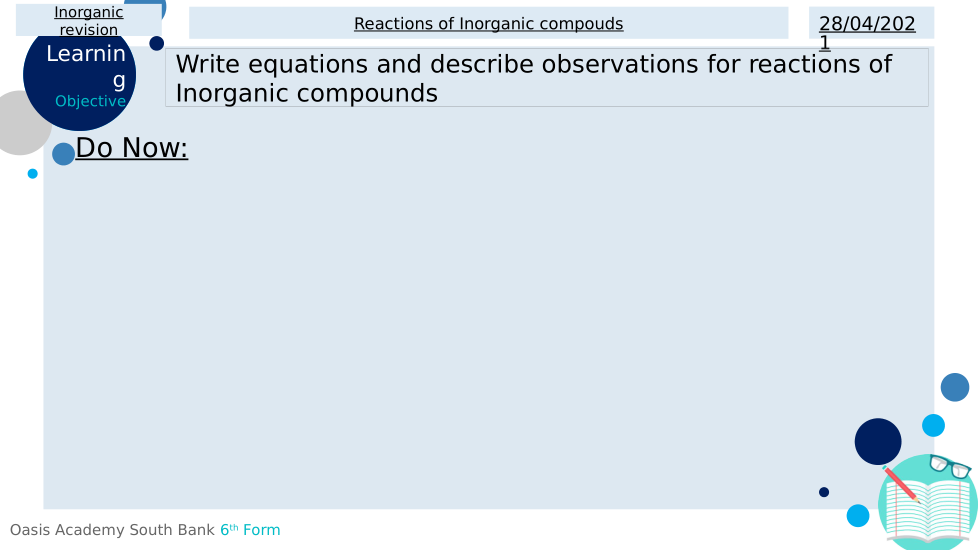Select the blue dot beside Do Now heading
This screenshot has height=550, width=978.
click(x=63, y=154)
